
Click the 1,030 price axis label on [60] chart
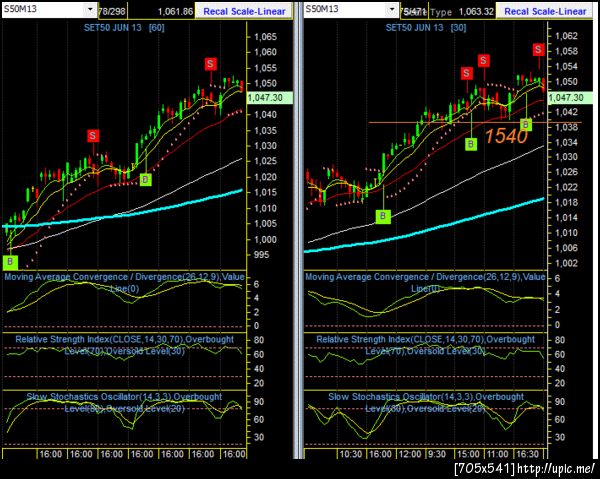(265, 146)
